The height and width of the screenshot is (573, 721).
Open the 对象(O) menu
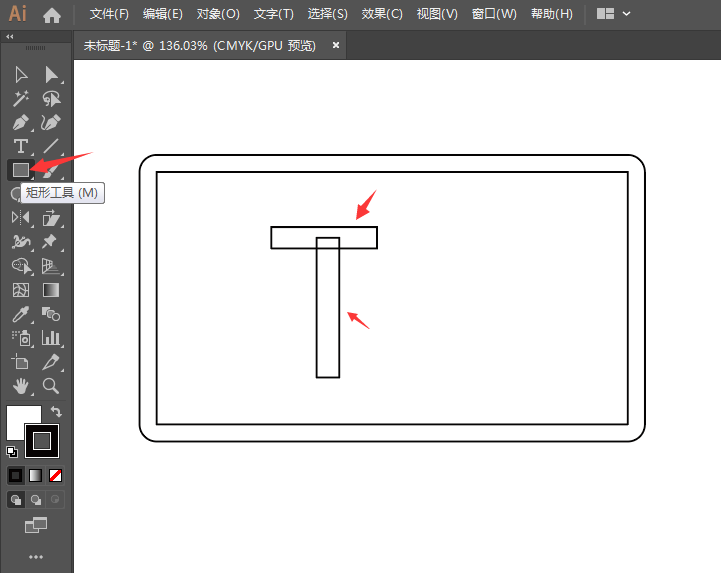[218, 14]
